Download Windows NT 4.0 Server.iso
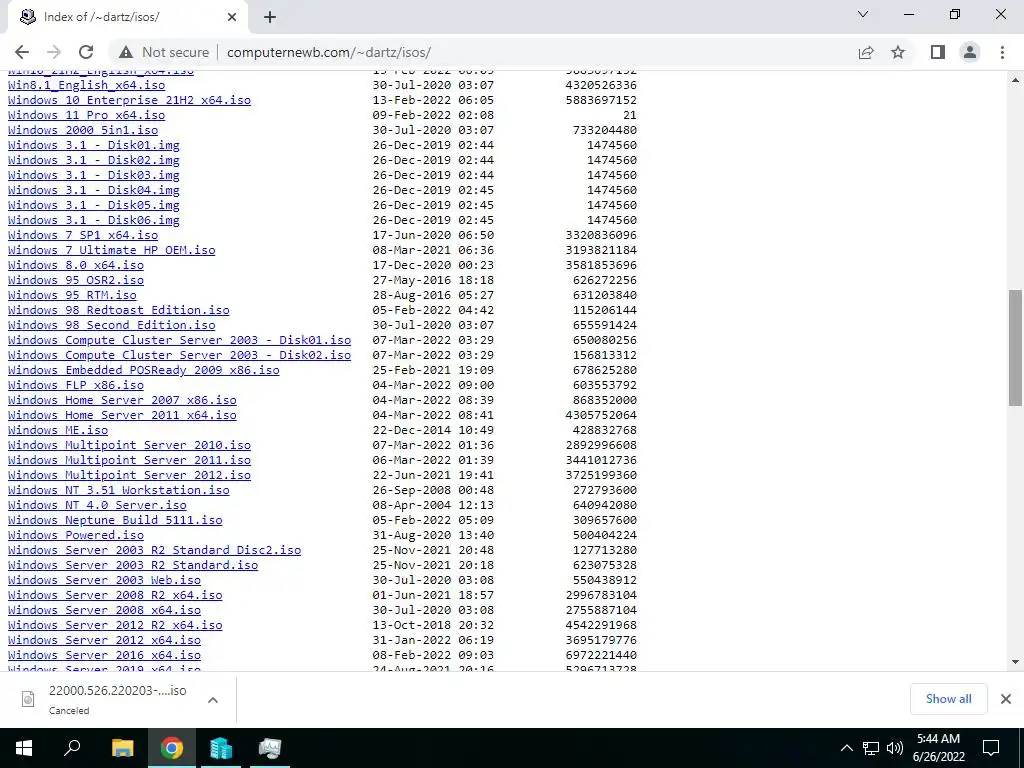The width and height of the screenshot is (1024, 768). tap(97, 505)
